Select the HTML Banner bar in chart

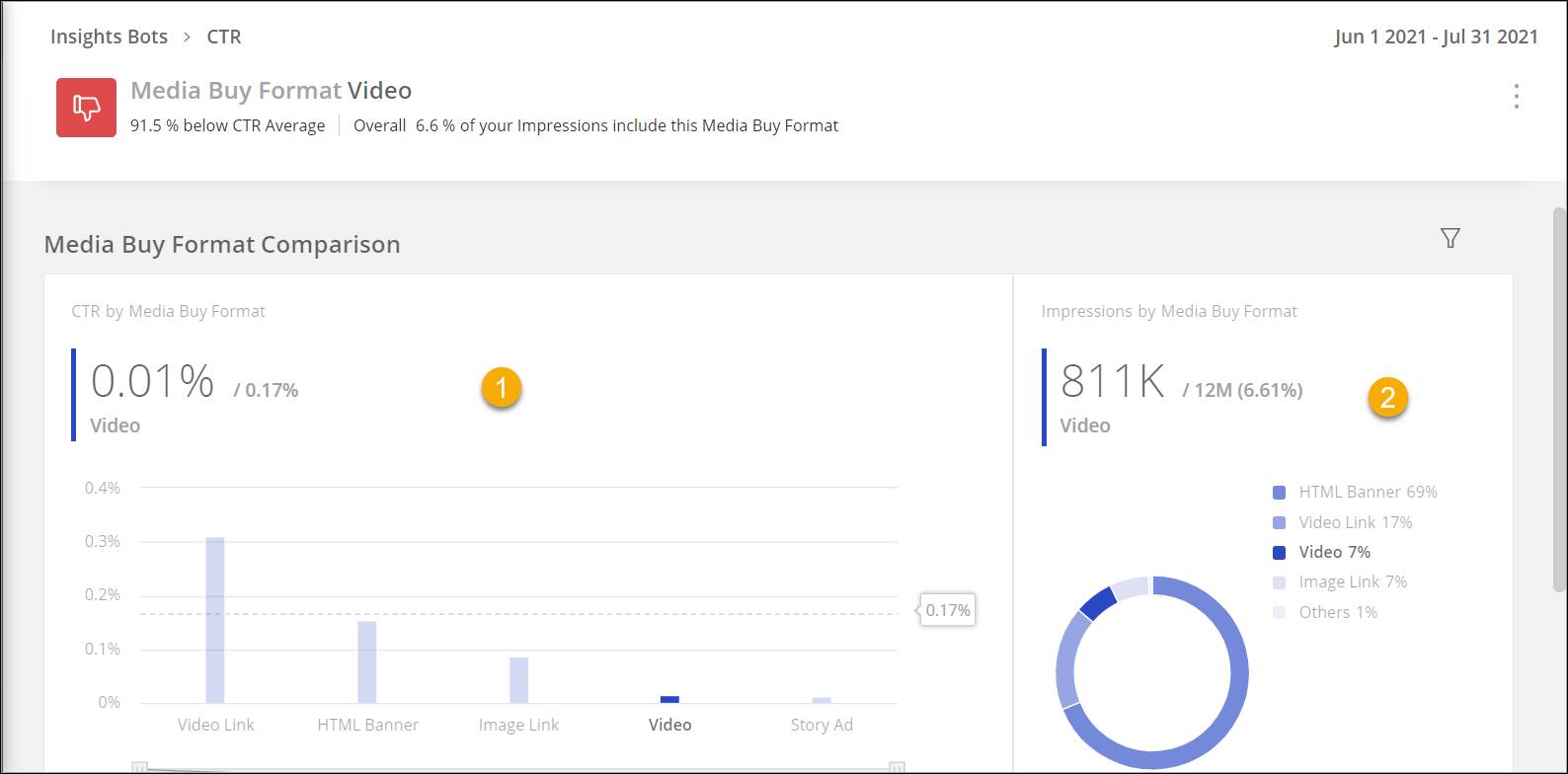click(x=367, y=661)
